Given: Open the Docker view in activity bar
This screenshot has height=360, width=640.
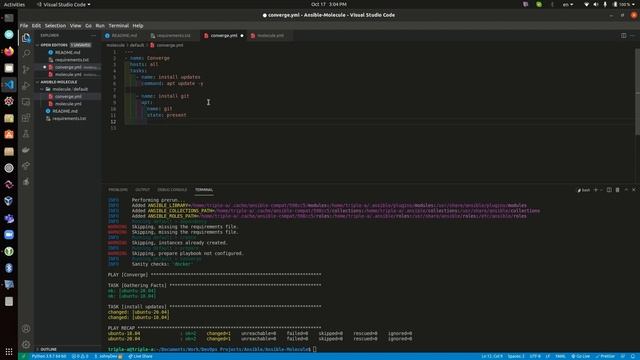Looking at the screenshot, I should [26, 150].
